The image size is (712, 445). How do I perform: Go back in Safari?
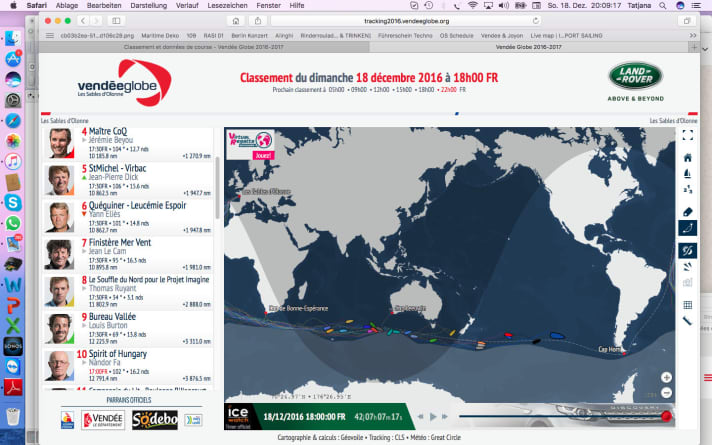[83, 21]
